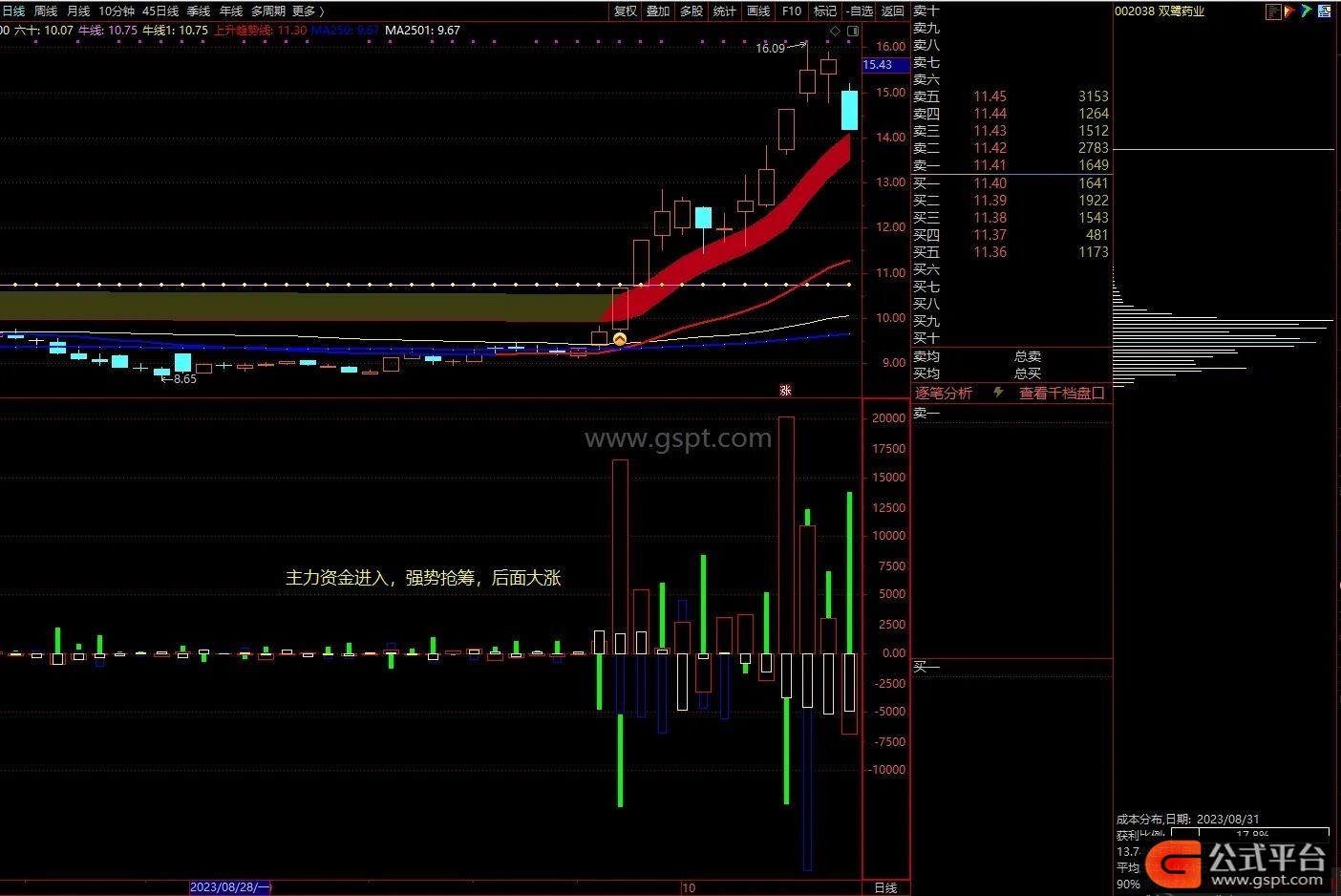Select the 卖四 11.44 order row
1341x896 pixels.
1011,114
